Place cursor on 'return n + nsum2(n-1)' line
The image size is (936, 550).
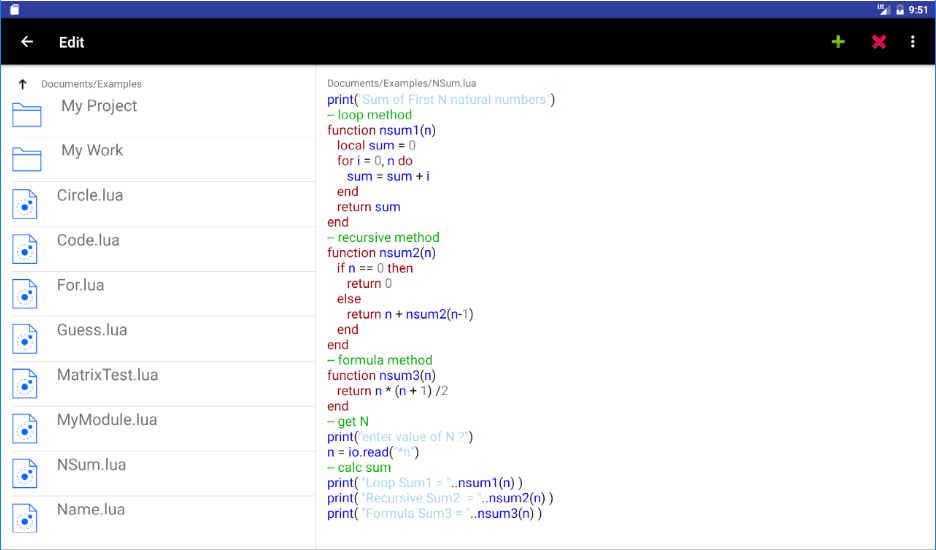pos(410,315)
